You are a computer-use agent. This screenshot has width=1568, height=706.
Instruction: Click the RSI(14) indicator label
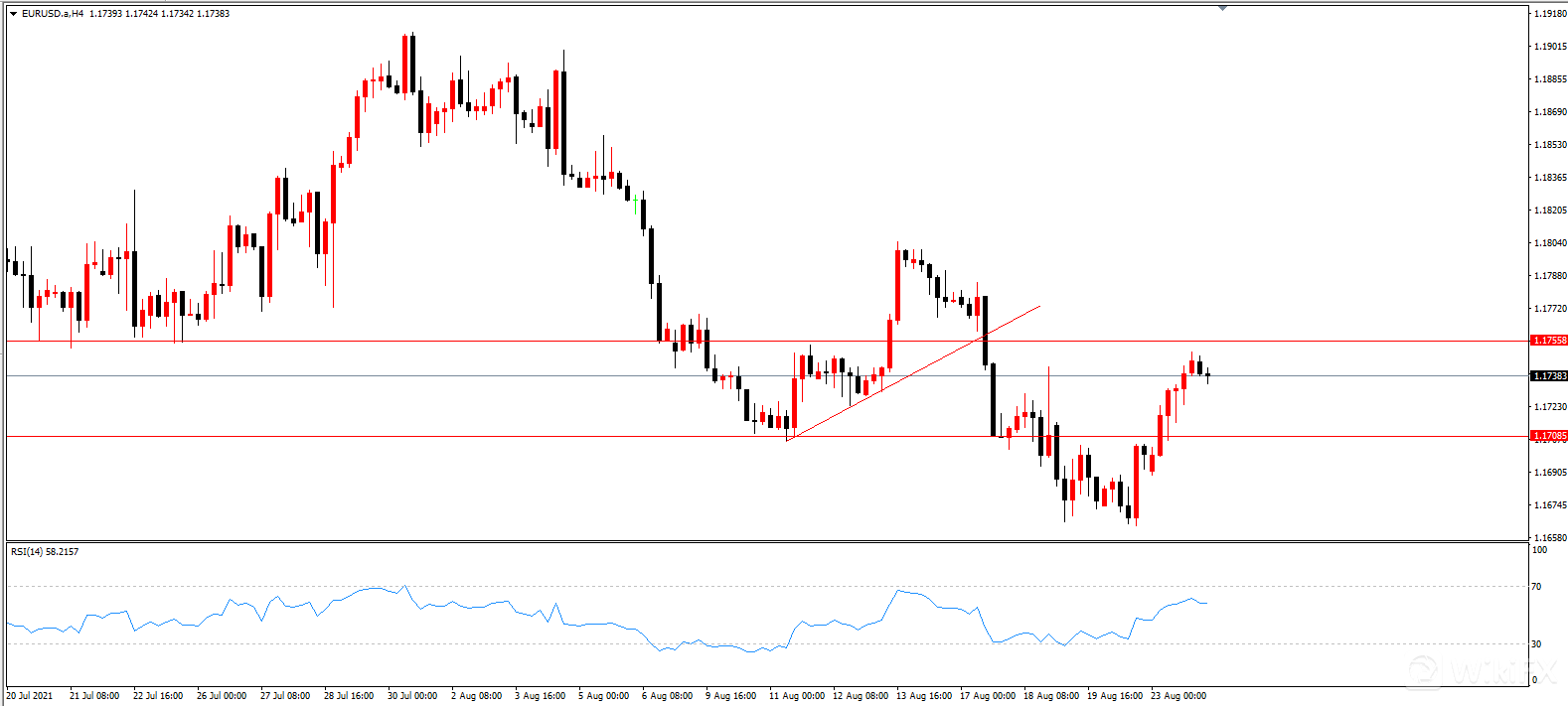[45, 552]
